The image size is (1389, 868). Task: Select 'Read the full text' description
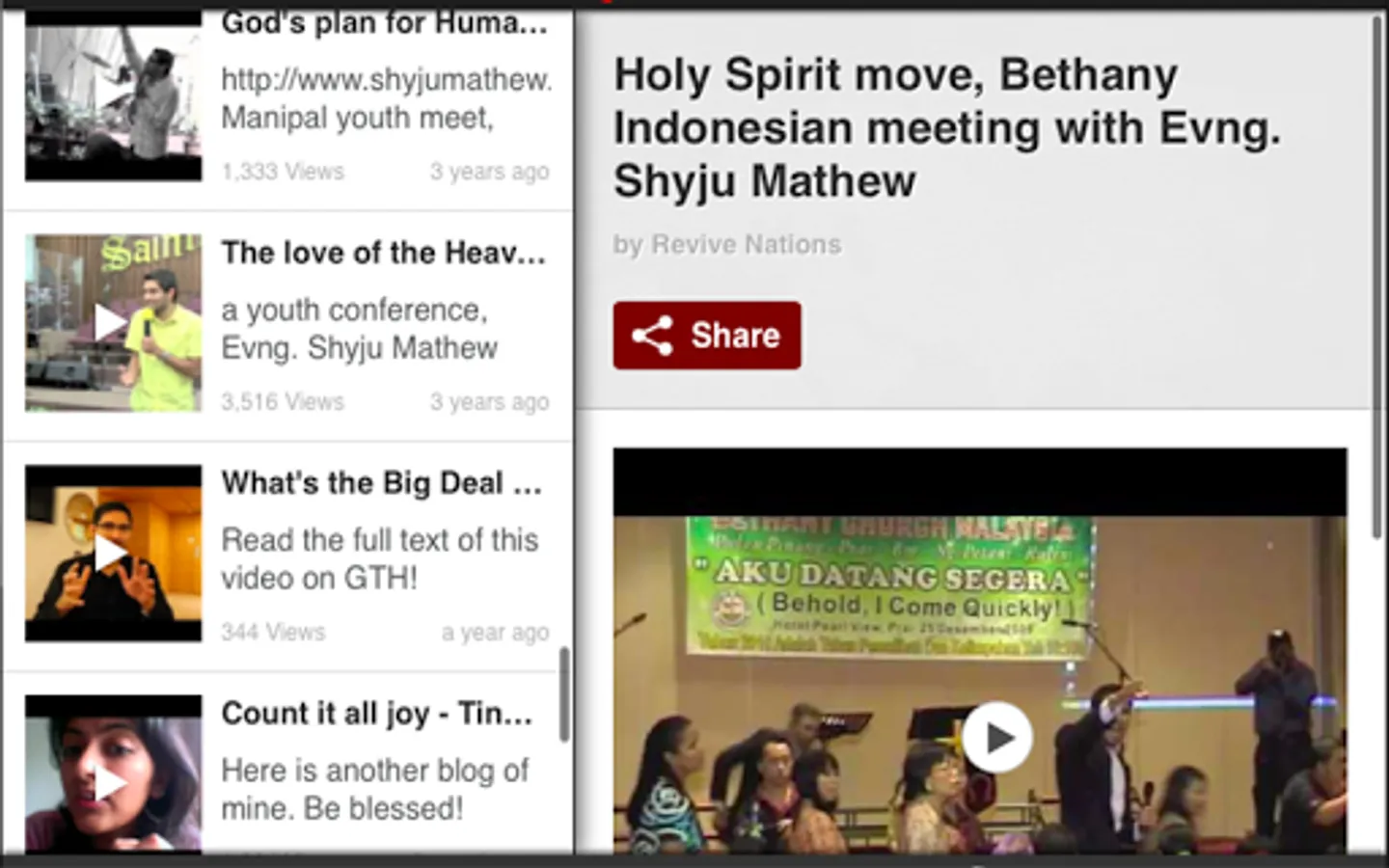(x=379, y=558)
